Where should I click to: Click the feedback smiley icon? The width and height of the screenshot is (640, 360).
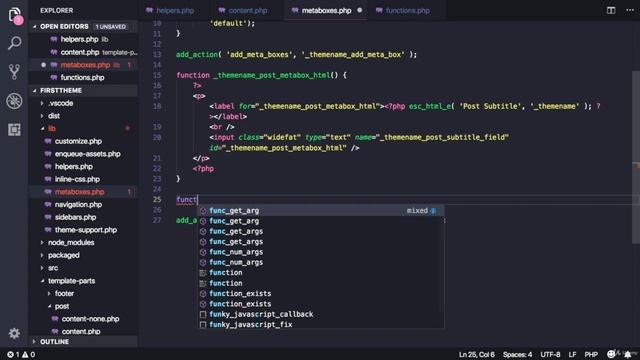(611, 354)
